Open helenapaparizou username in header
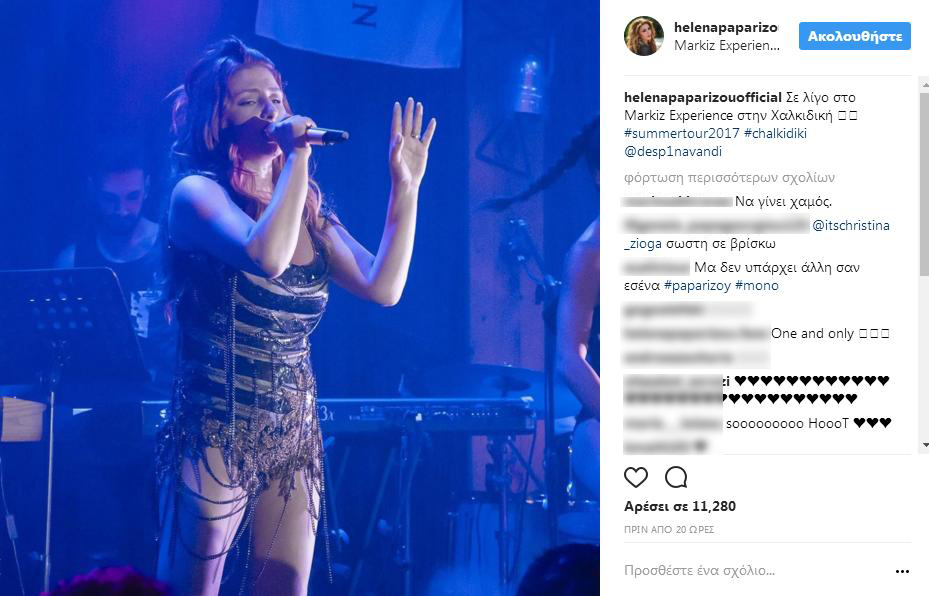 [x=726, y=27]
